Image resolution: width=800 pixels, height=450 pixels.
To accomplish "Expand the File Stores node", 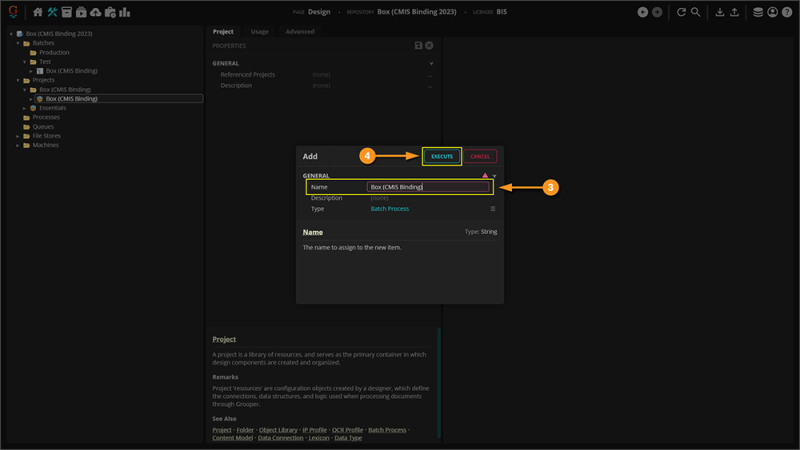I will point(17,136).
